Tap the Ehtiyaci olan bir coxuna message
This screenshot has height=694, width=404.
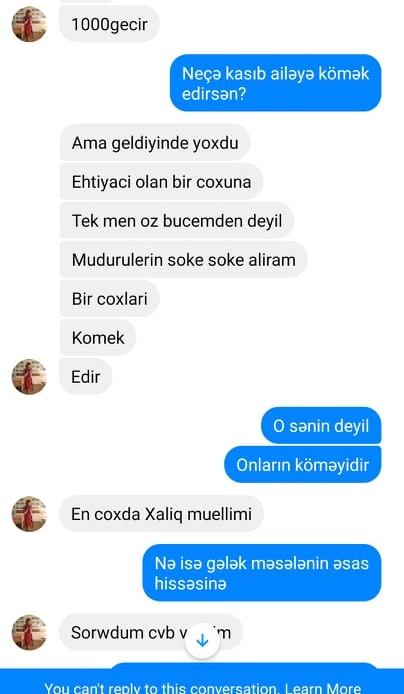coord(162,181)
